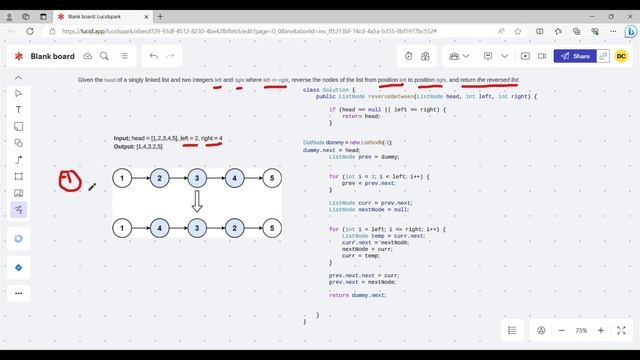The image size is (640, 360).
Task: Select node 3 in top linked list
Action: pyautogui.click(x=197, y=178)
